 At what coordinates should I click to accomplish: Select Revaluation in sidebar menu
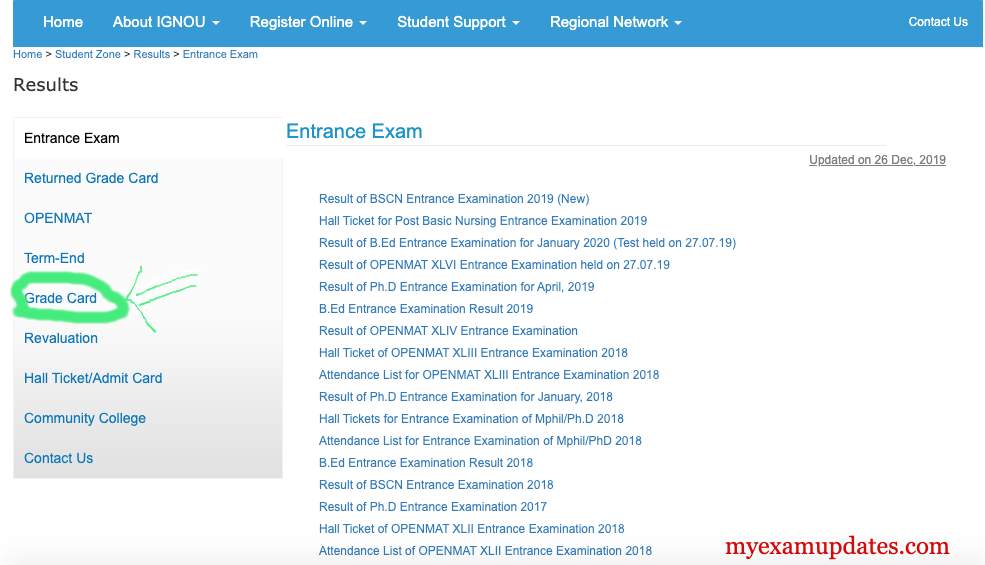pyautogui.click(x=61, y=338)
